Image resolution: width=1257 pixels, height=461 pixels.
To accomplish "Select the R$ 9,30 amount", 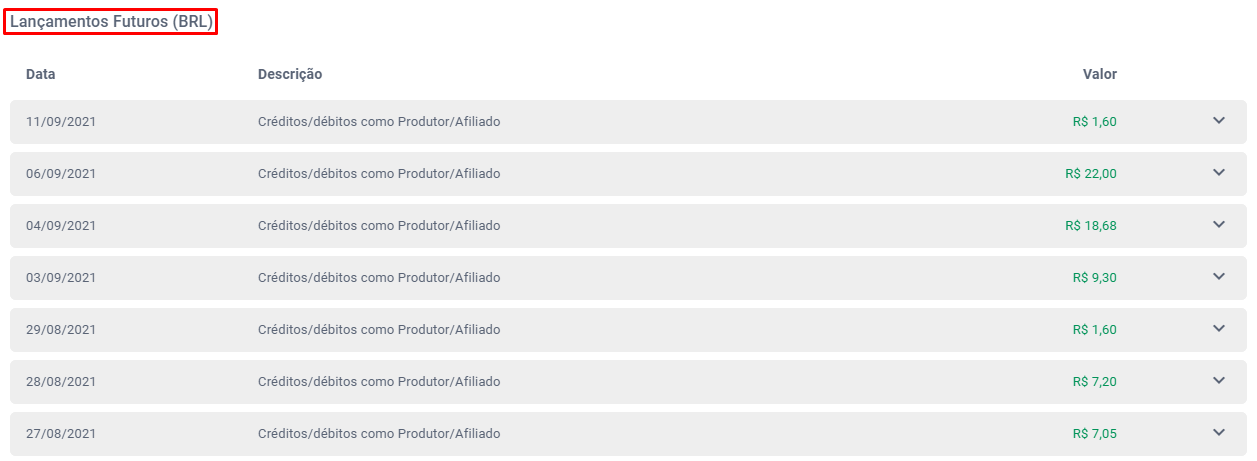I will point(1094,278).
